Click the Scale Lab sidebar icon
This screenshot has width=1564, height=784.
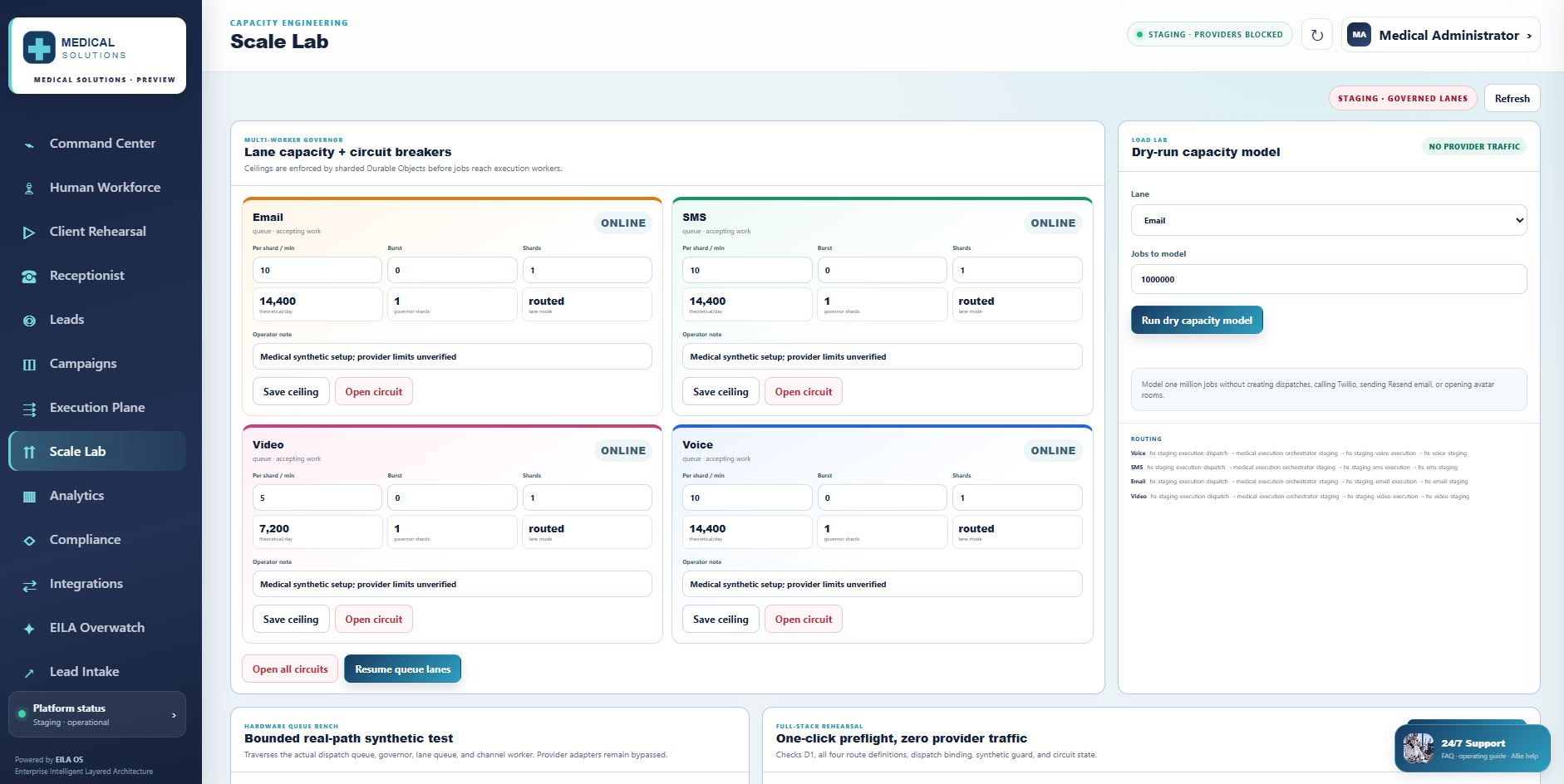coord(29,453)
